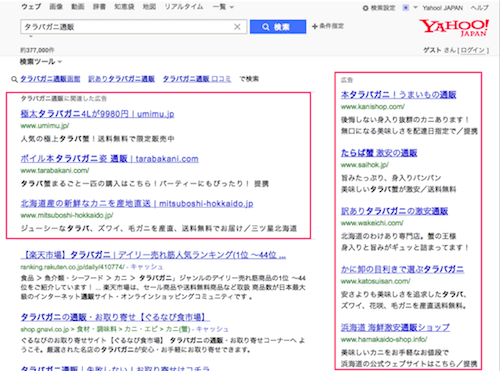Open sidebar ad 浜海道 海鮮激安通販ショップ
500x371 pixels.
[x=395, y=327]
